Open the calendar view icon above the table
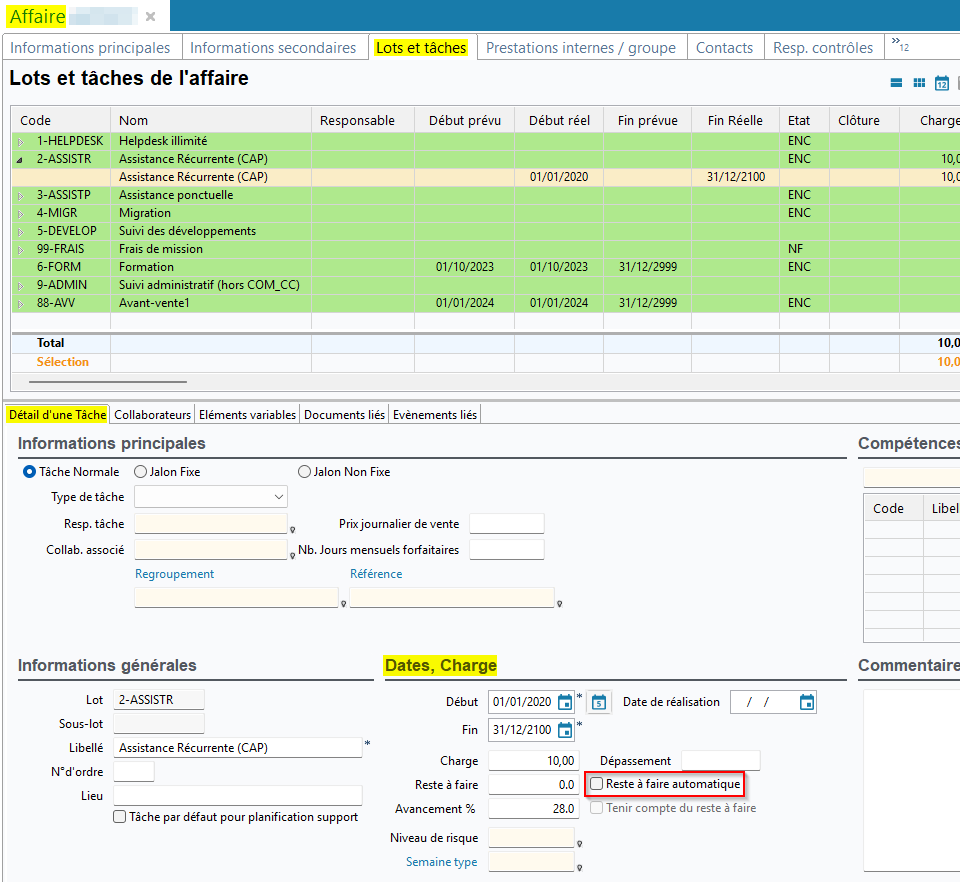Viewport: 960px width, 882px height. 942,83
